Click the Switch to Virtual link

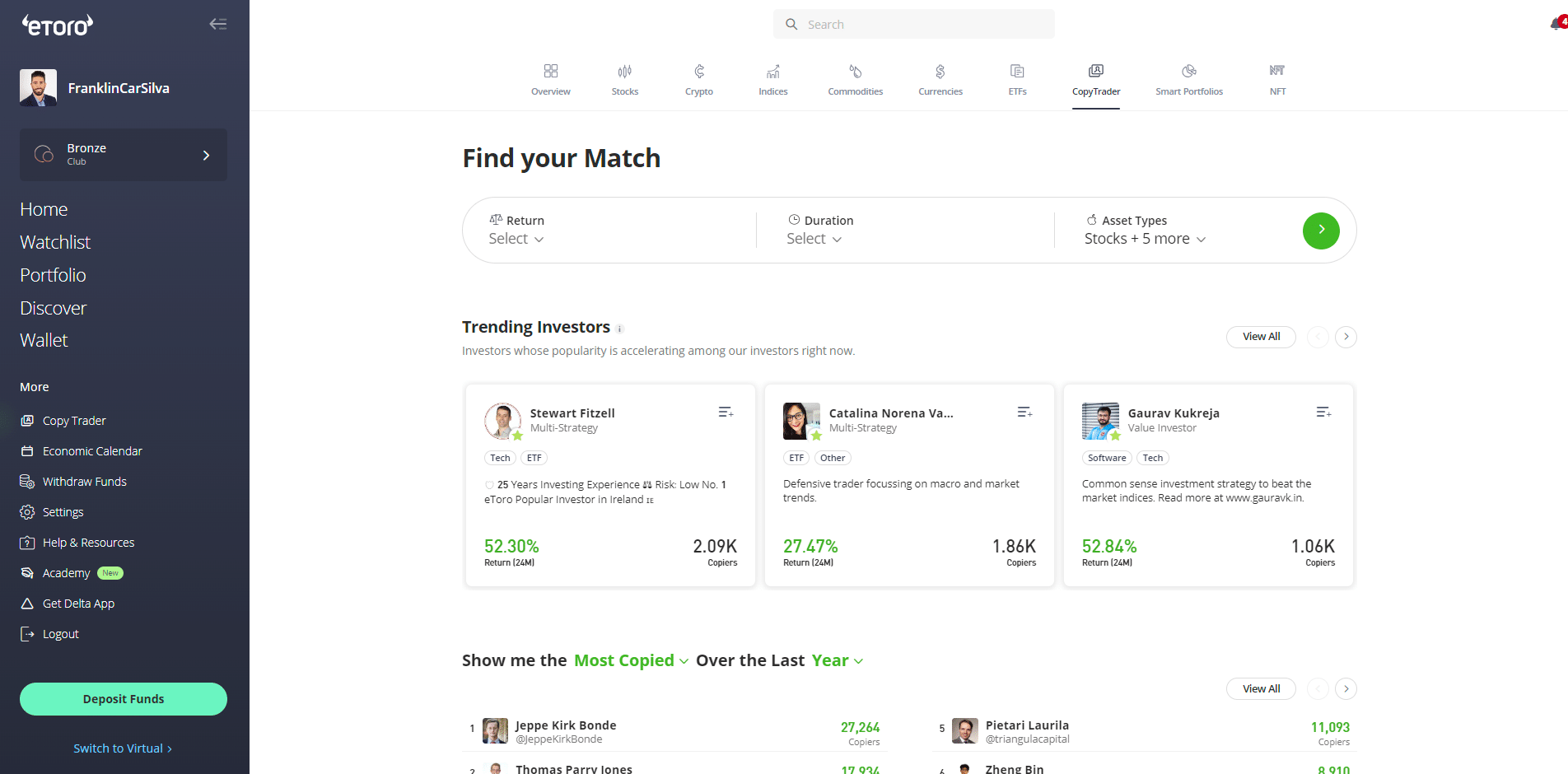(x=123, y=748)
